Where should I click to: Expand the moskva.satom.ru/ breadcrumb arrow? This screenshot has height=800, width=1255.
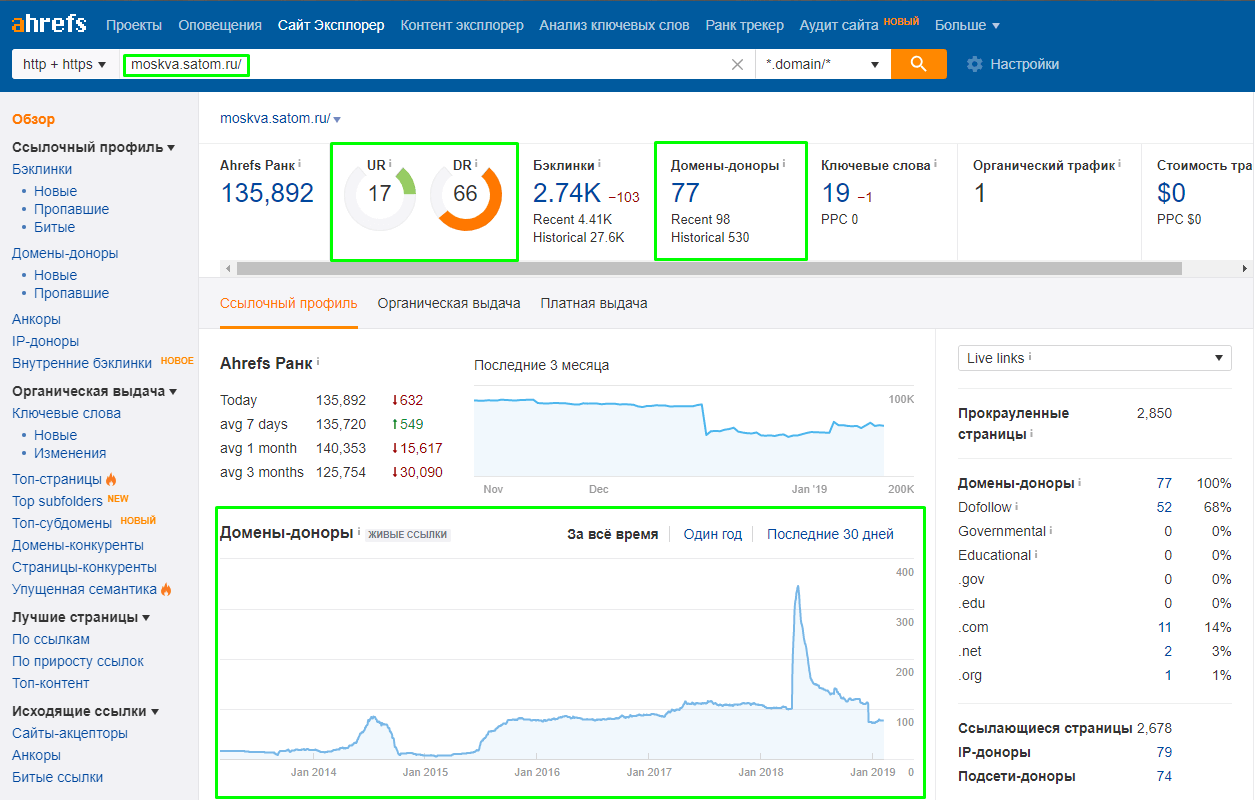(337, 120)
